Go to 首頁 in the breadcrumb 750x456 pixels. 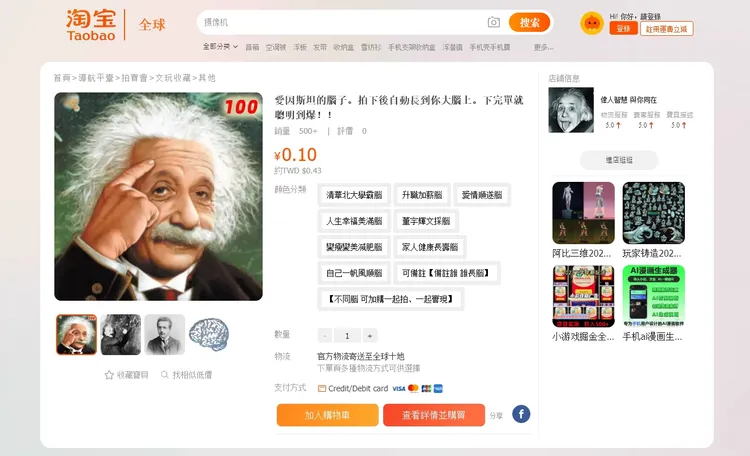[62, 78]
